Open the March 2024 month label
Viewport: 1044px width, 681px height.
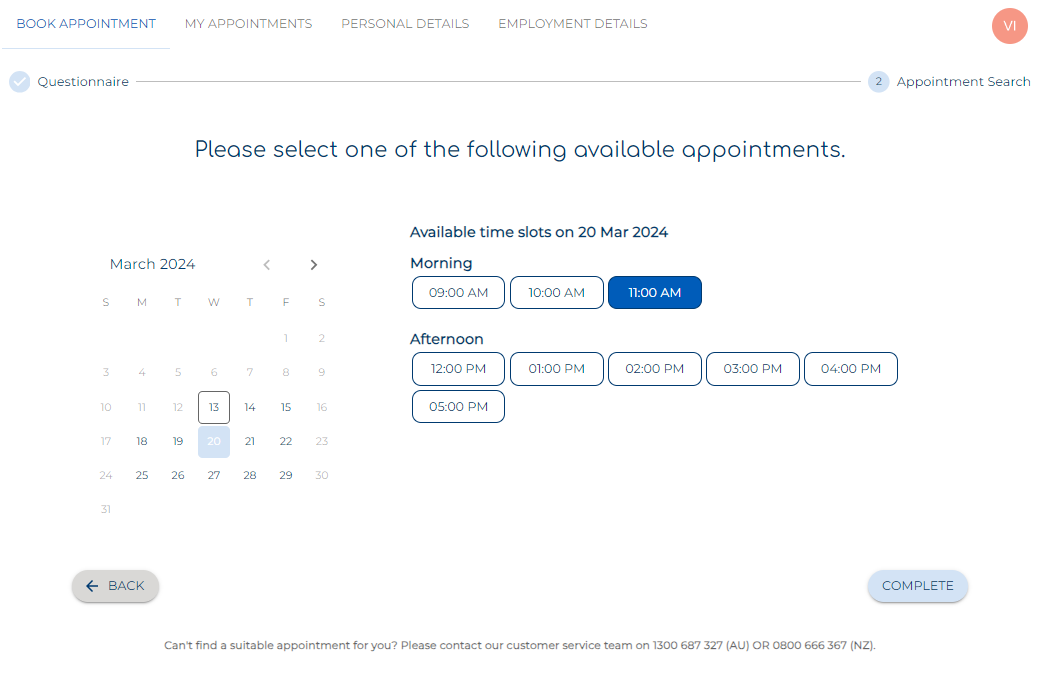tap(152, 264)
